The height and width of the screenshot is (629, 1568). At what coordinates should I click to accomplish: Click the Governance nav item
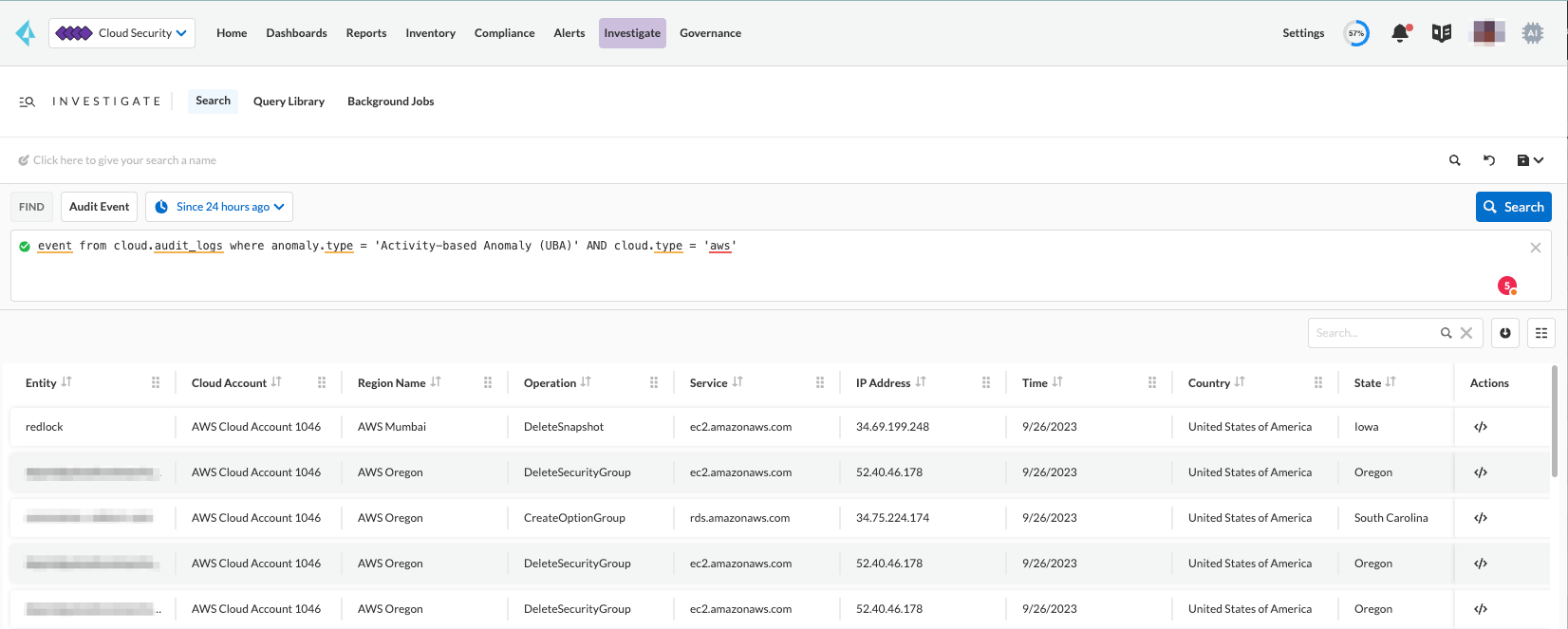pos(710,33)
